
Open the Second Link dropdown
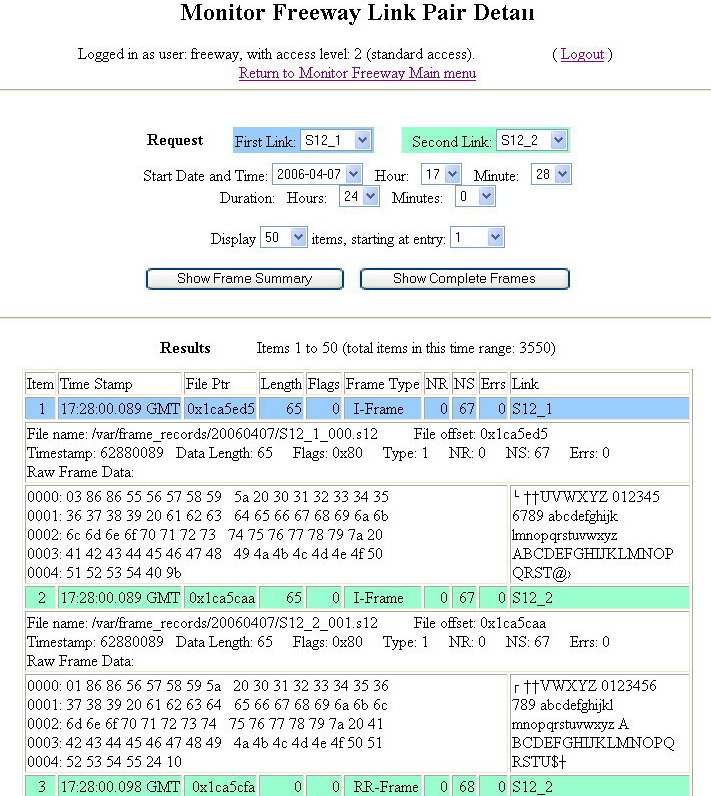(531, 141)
